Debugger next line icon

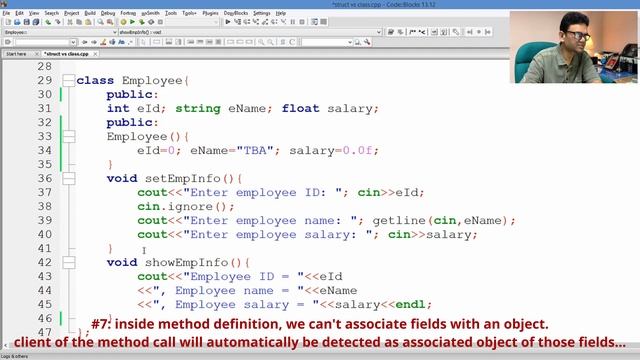(247, 22)
